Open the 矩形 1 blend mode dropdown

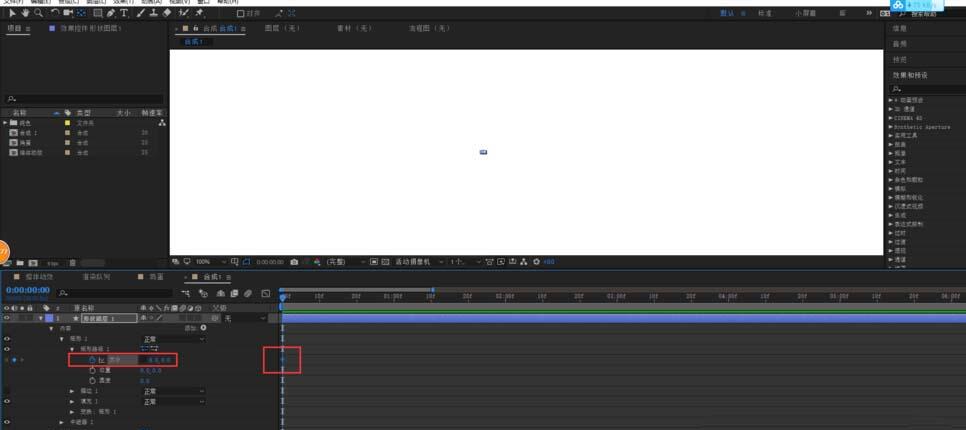point(174,339)
